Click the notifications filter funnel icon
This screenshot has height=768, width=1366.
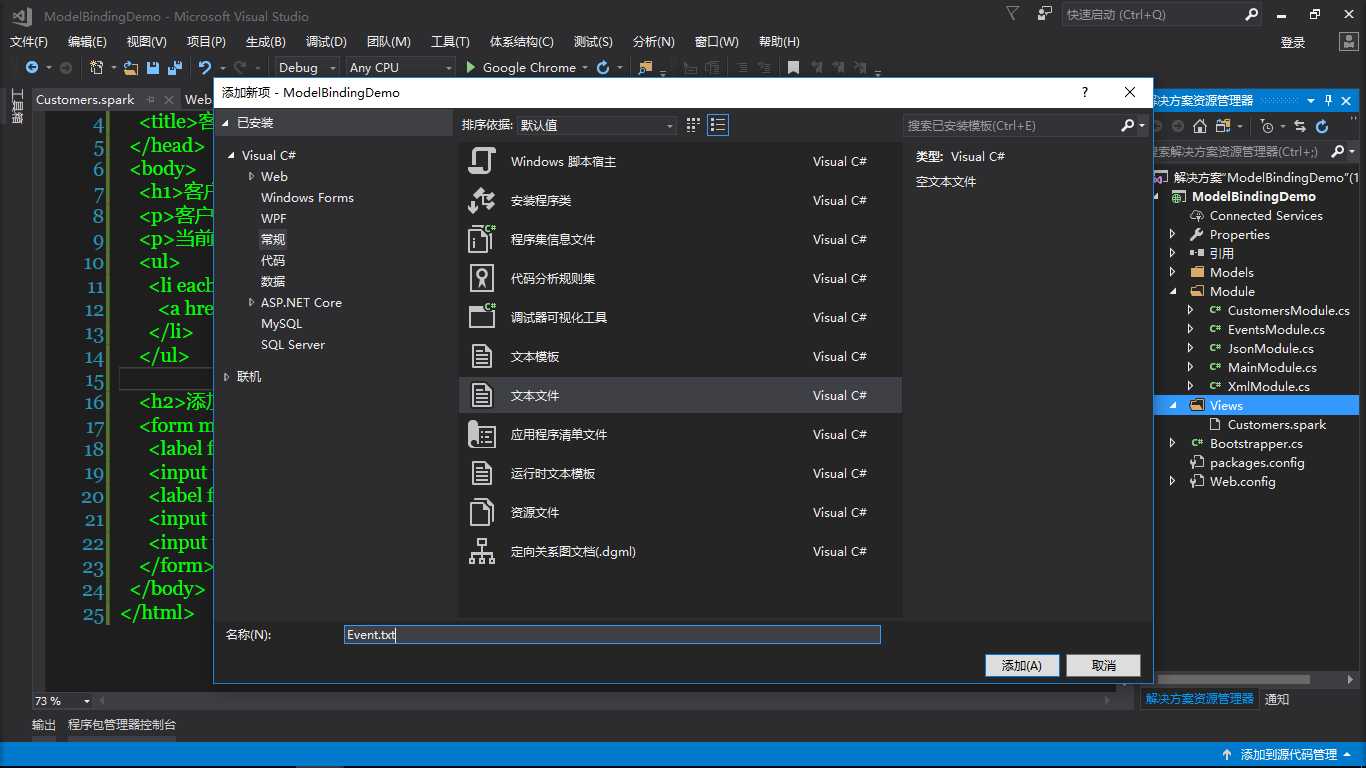click(x=1013, y=13)
